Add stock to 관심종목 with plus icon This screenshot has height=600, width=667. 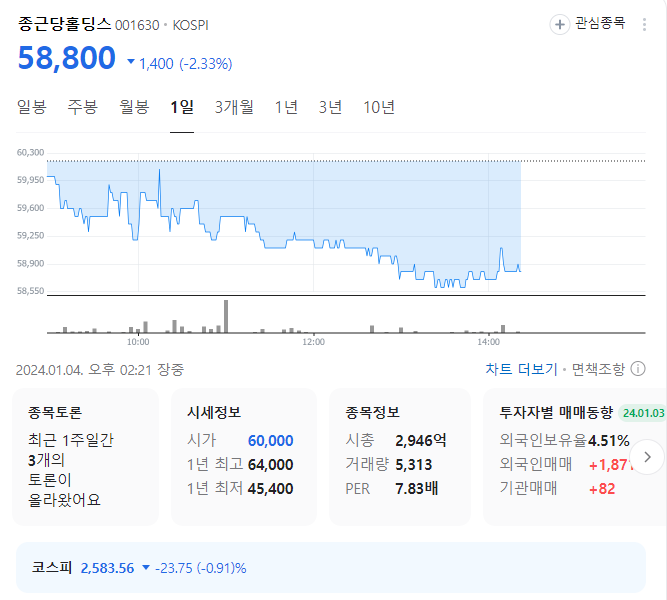tap(559, 25)
